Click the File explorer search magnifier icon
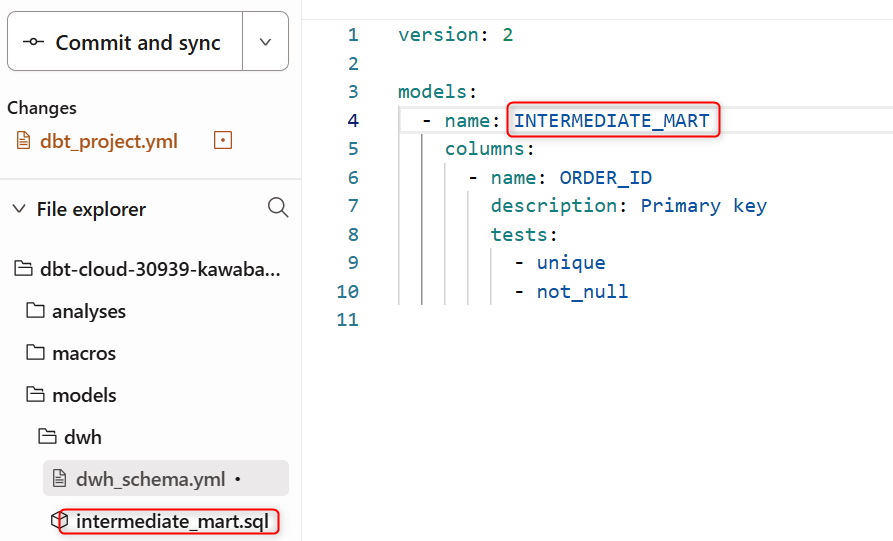The height and width of the screenshot is (541, 893). click(x=278, y=208)
